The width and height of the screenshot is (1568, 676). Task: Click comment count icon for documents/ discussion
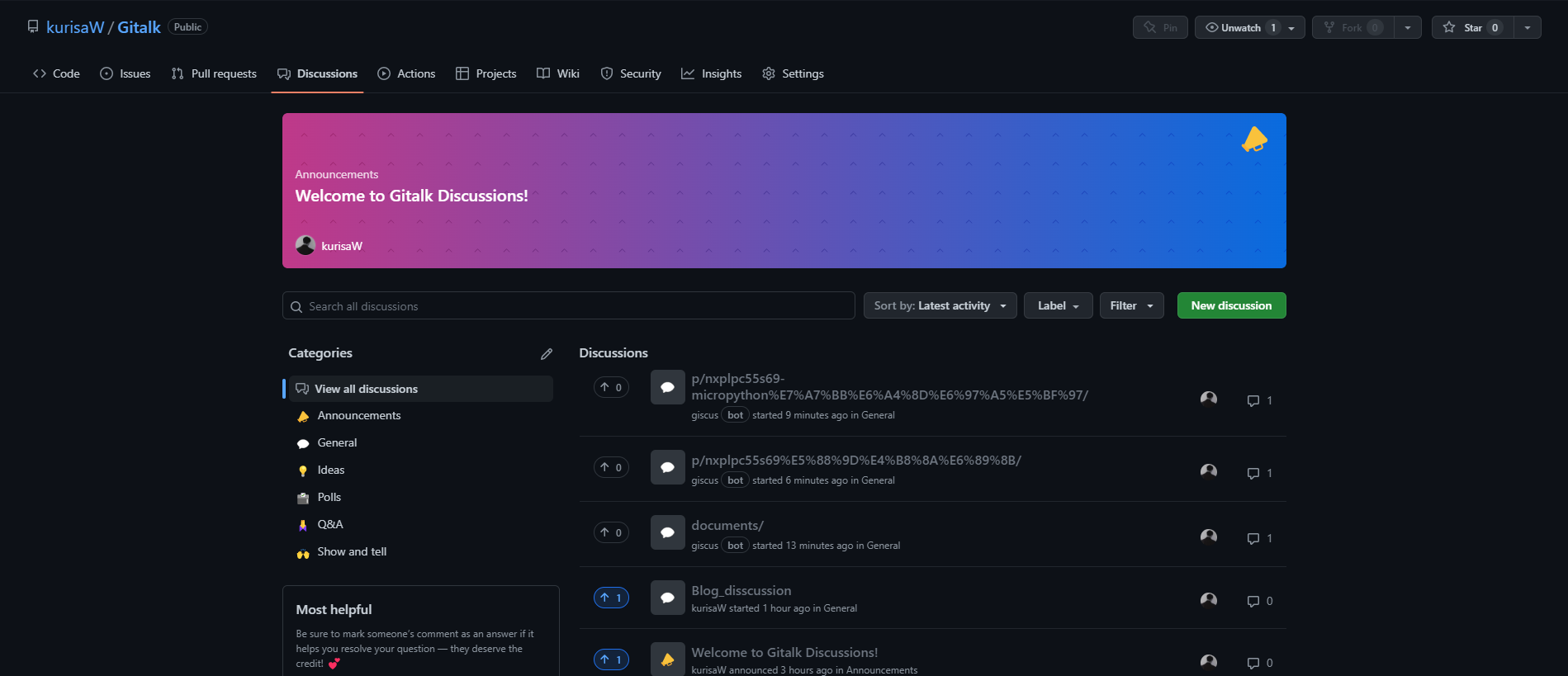tap(1253, 538)
